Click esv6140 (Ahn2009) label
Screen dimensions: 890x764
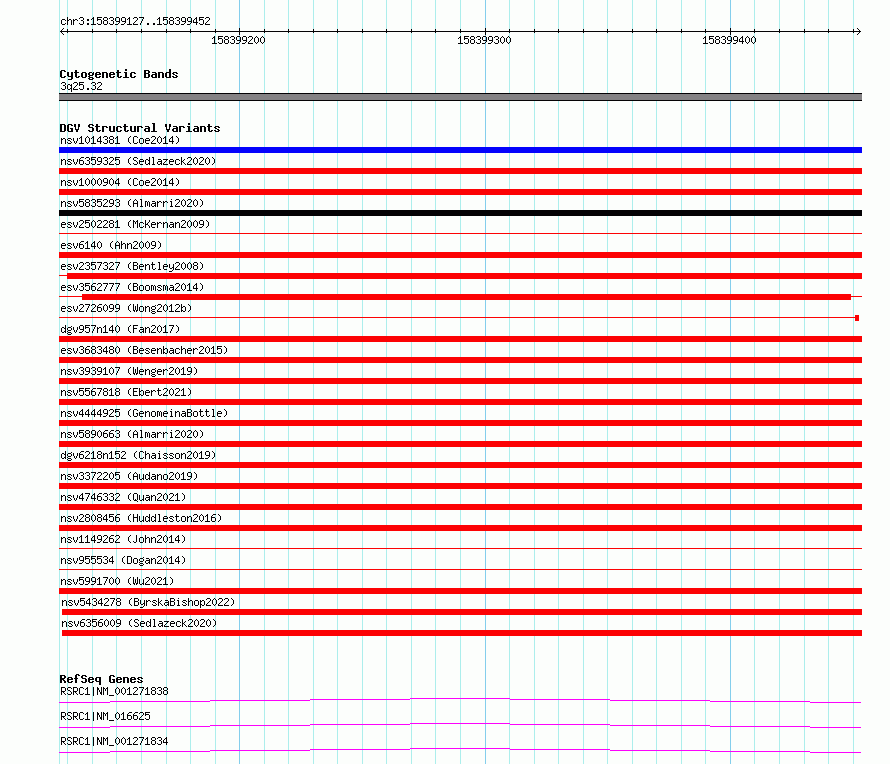(111, 245)
